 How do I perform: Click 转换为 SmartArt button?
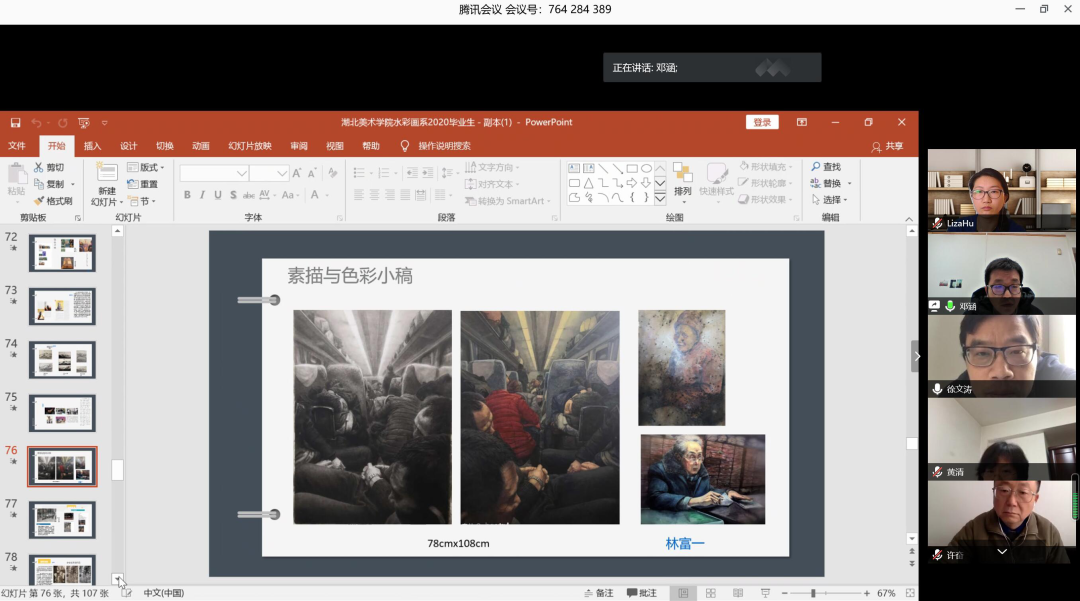(x=508, y=201)
